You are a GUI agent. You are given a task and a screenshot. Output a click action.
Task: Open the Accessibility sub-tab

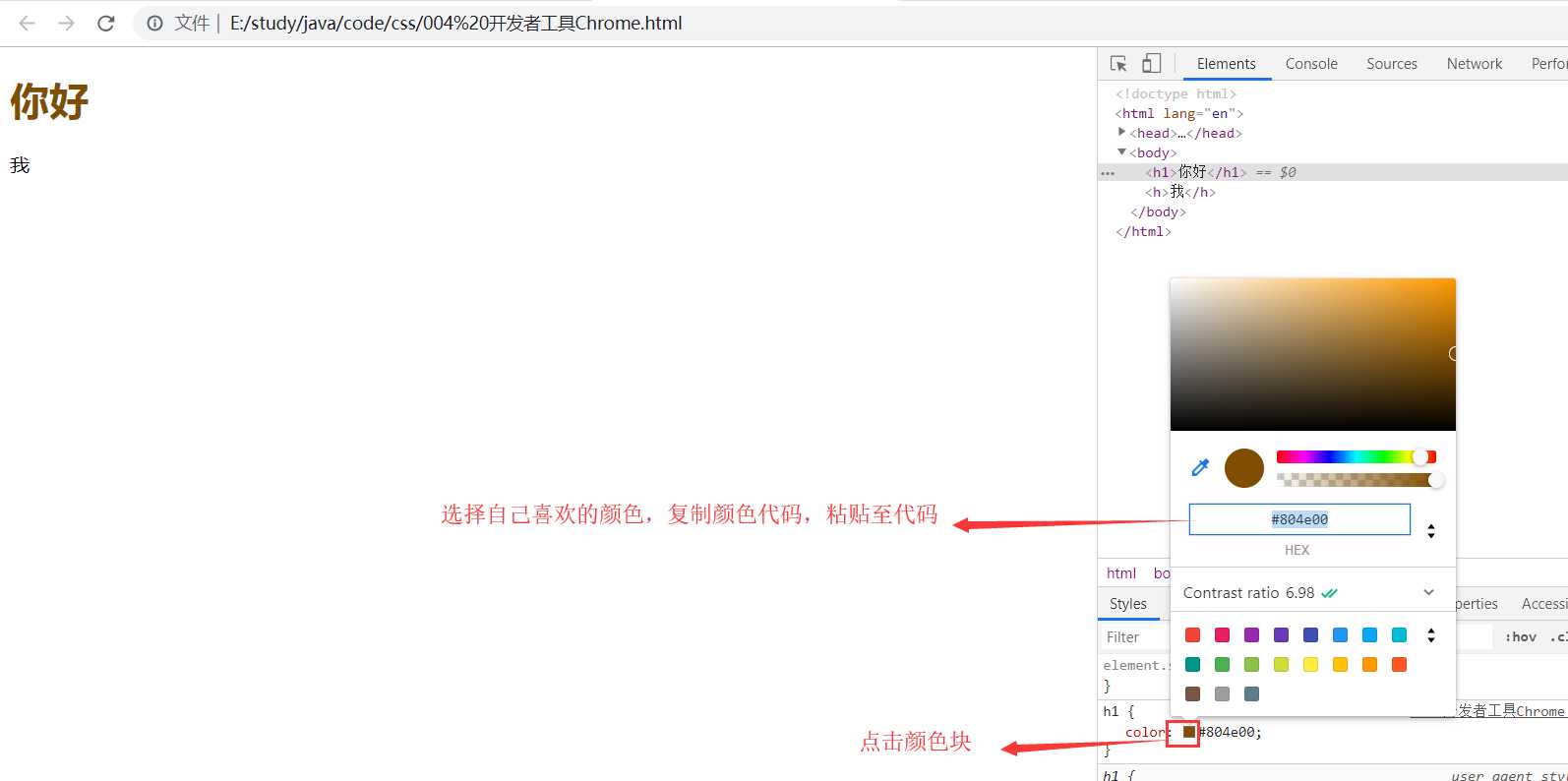(x=1543, y=604)
